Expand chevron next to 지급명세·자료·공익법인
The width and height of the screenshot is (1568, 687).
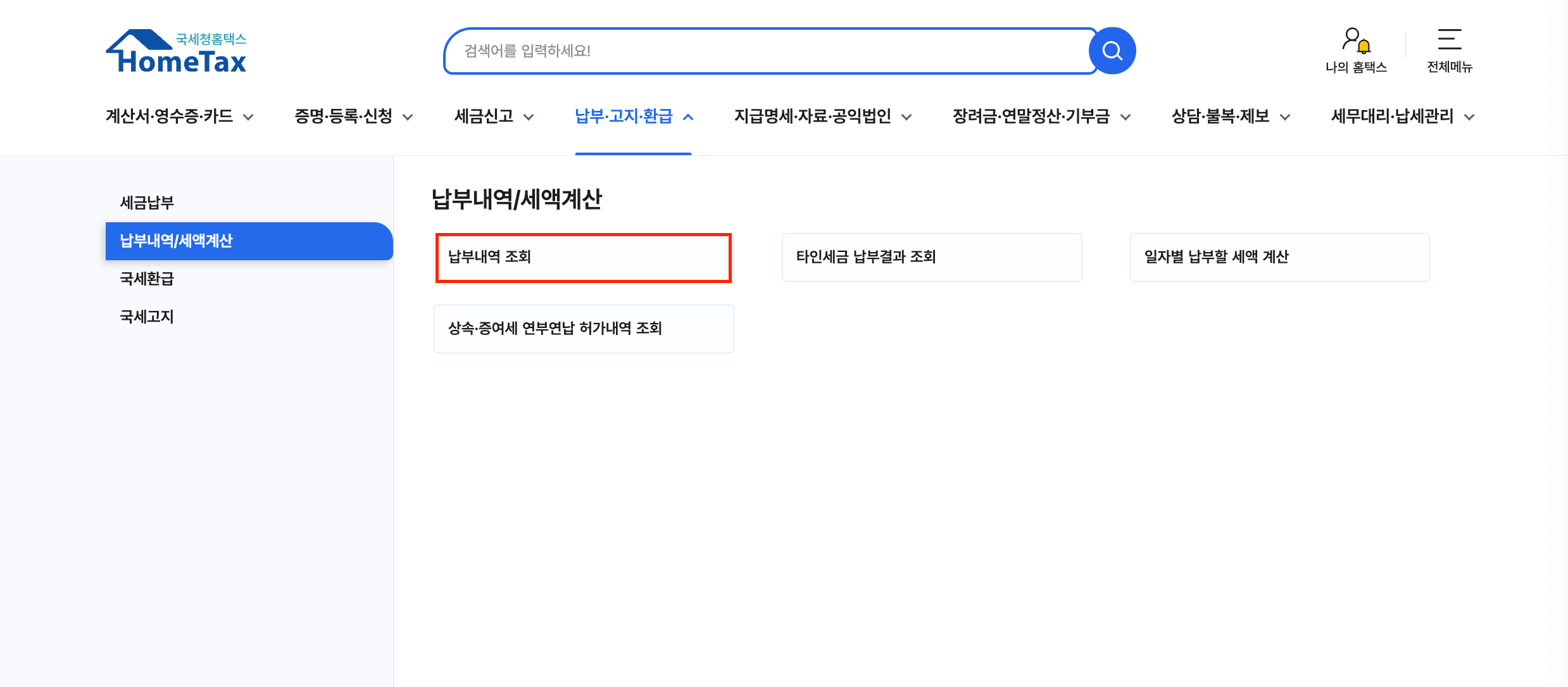[x=906, y=117]
